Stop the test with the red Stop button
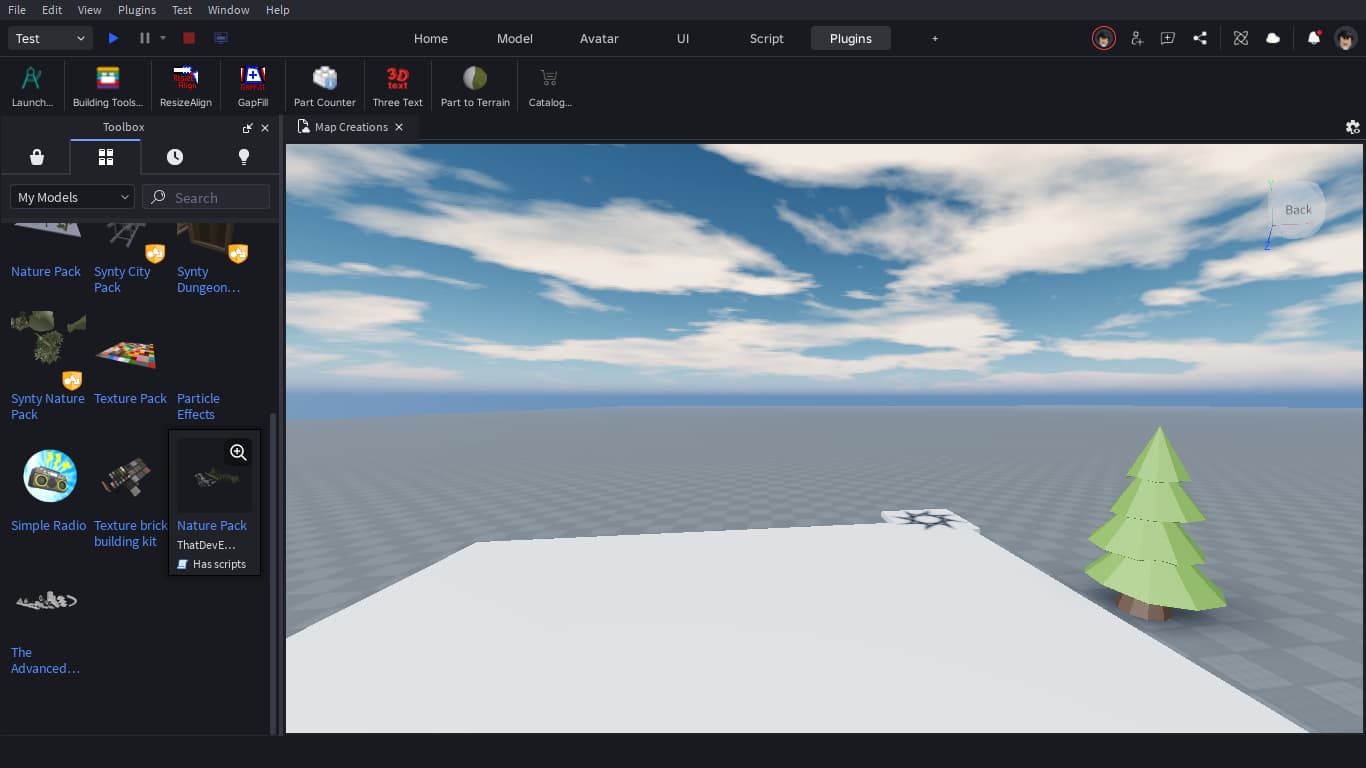The height and width of the screenshot is (768, 1366). pyautogui.click(x=189, y=38)
